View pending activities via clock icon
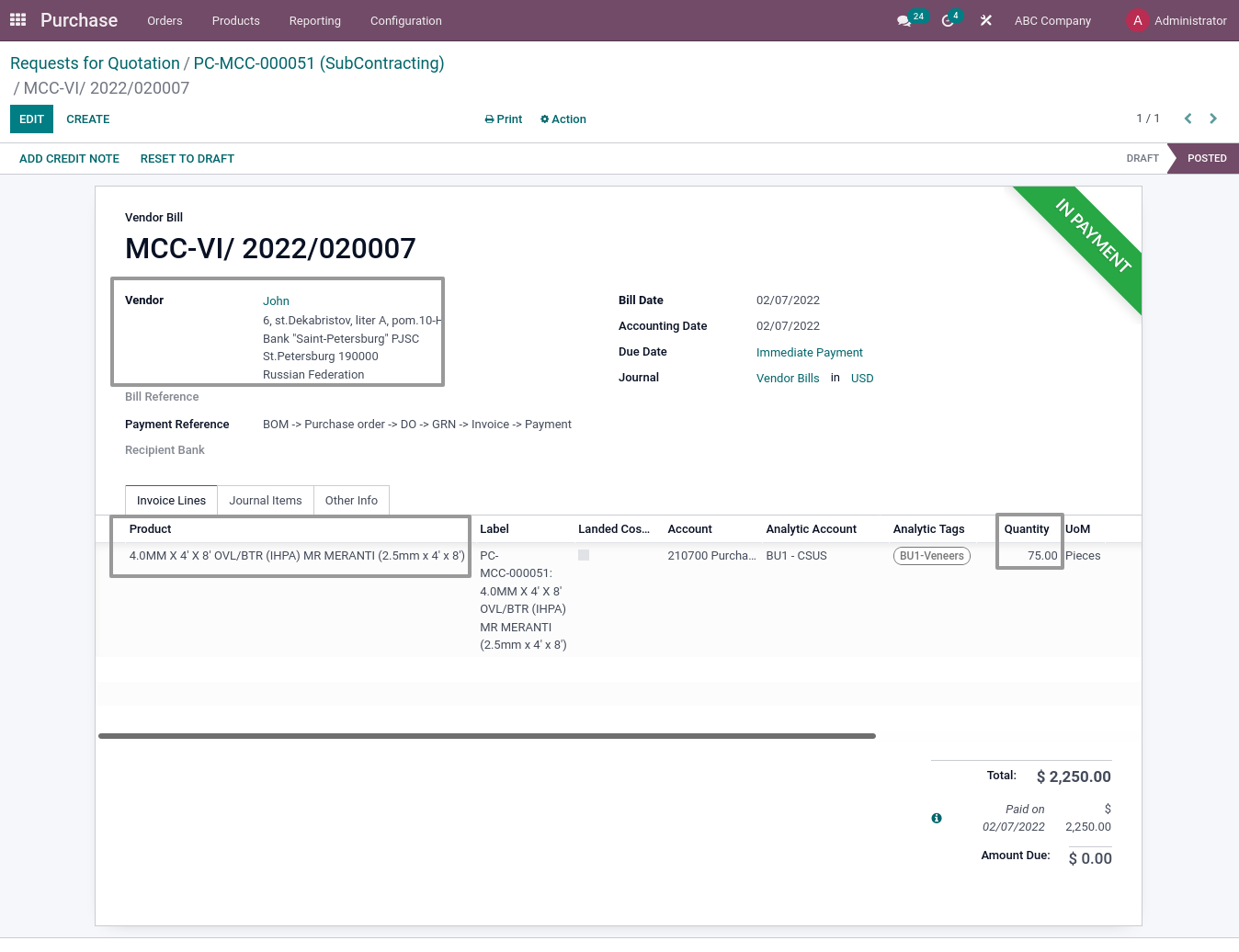Image resolution: width=1239 pixels, height=952 pixels. click(947, 19)
